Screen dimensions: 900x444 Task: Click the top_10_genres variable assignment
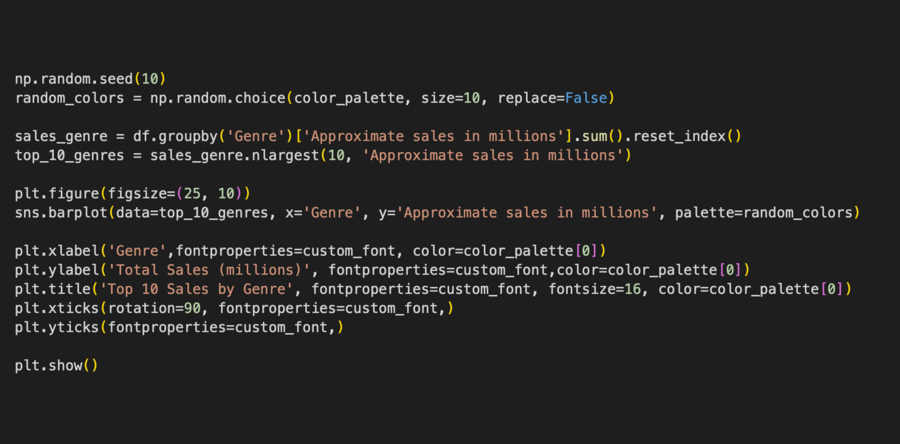(x=71, y=155)
